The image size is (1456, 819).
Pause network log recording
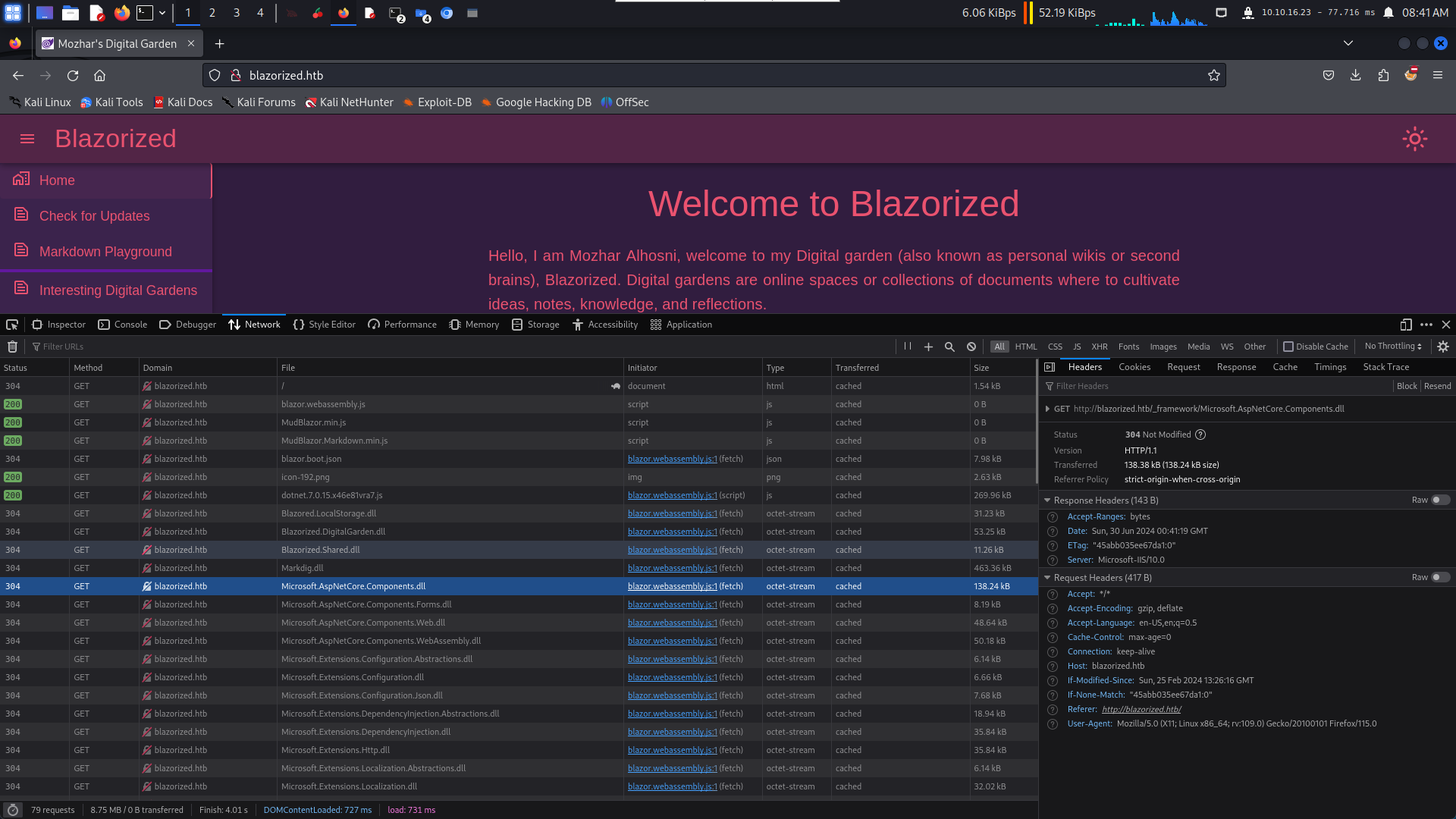click(907, 347)
